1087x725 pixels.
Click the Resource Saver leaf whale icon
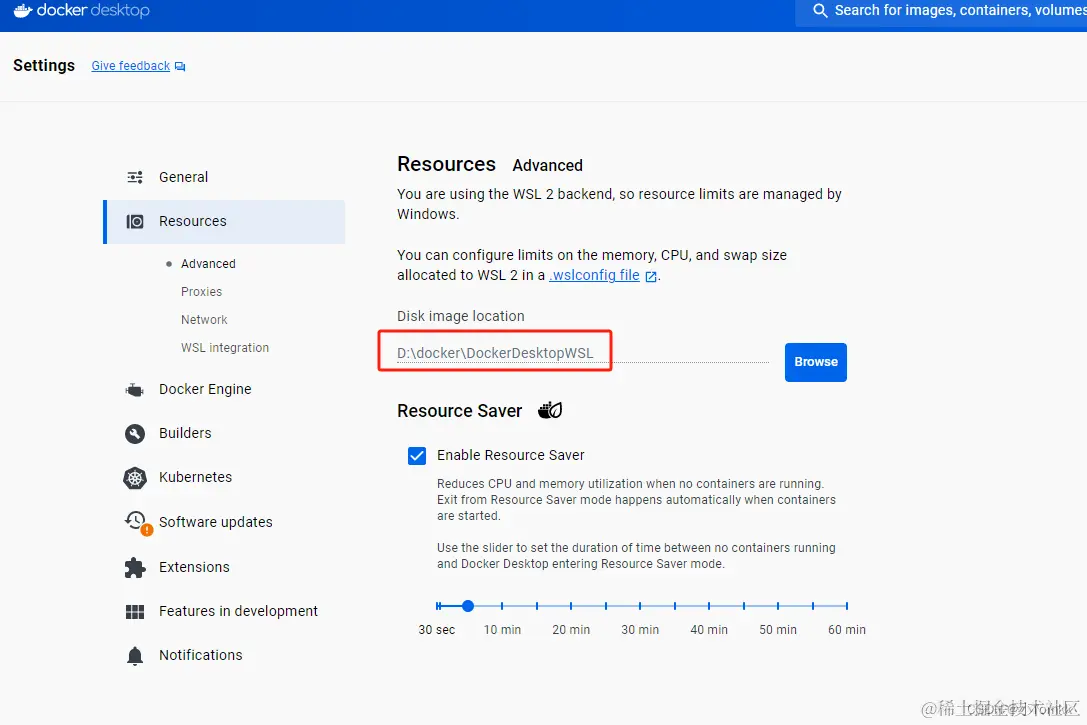click(x=550, y=410)
